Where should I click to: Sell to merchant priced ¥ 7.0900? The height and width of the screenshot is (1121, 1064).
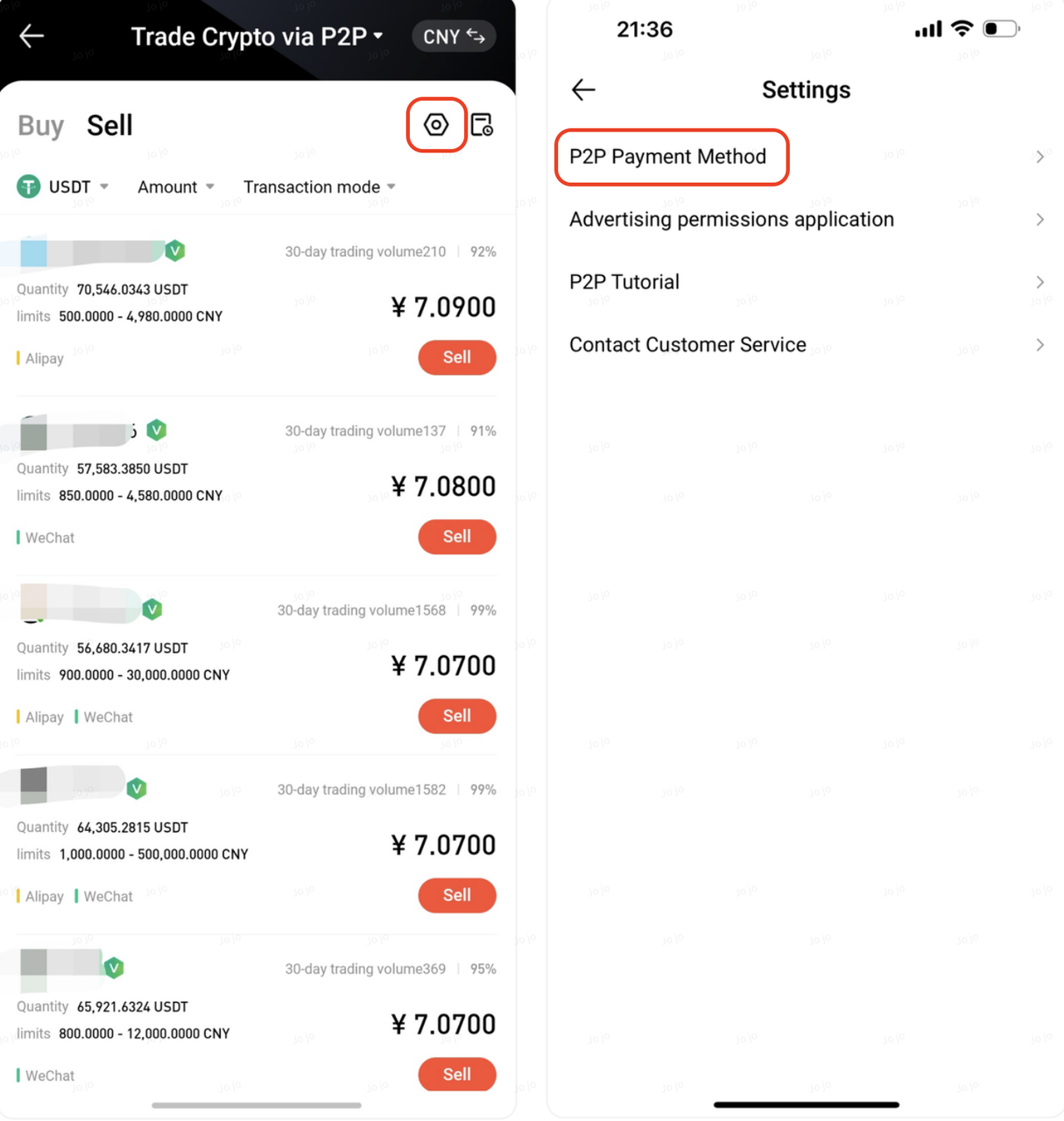point(456,357)
